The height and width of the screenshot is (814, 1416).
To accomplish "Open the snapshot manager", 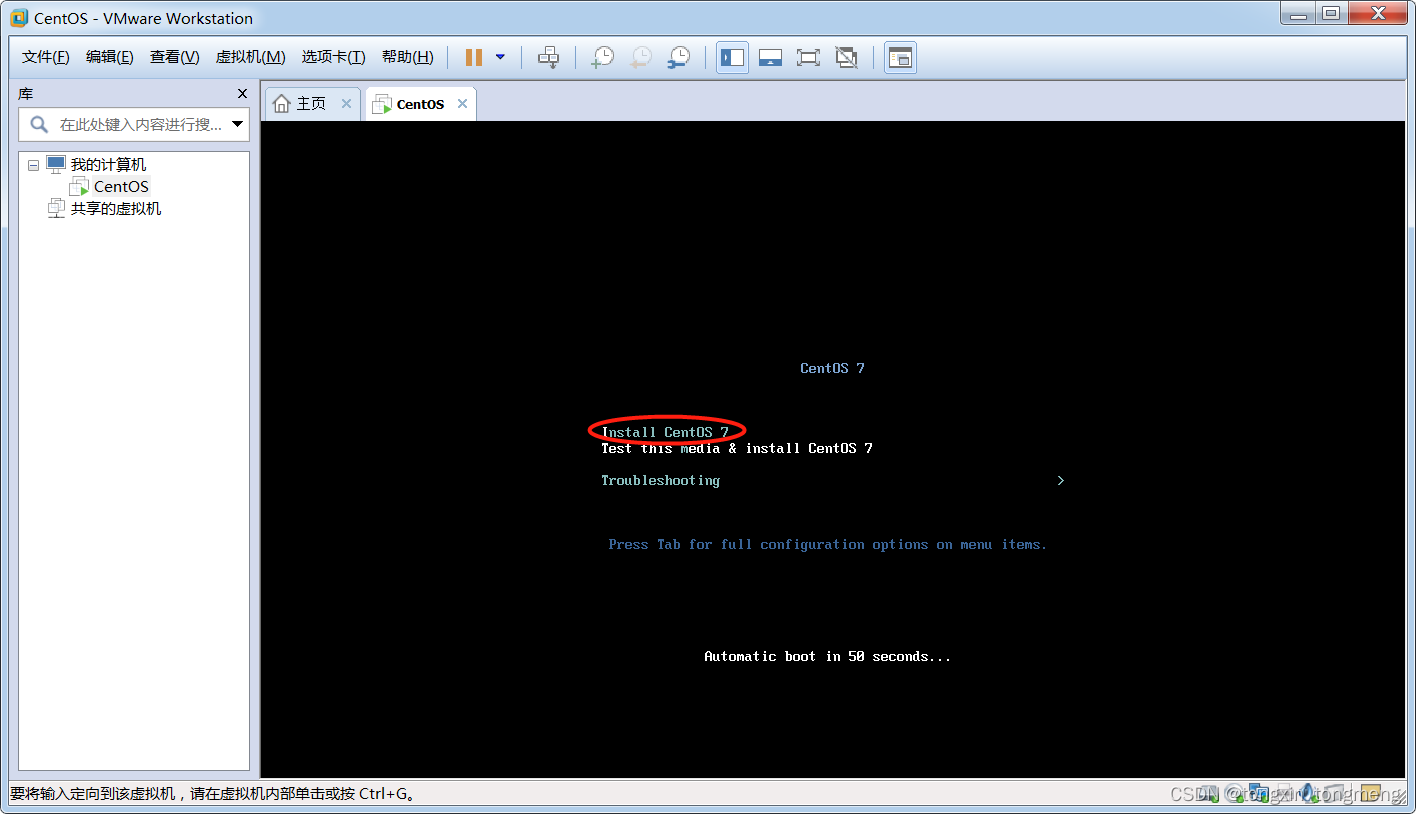I will [x=678, y=57].
